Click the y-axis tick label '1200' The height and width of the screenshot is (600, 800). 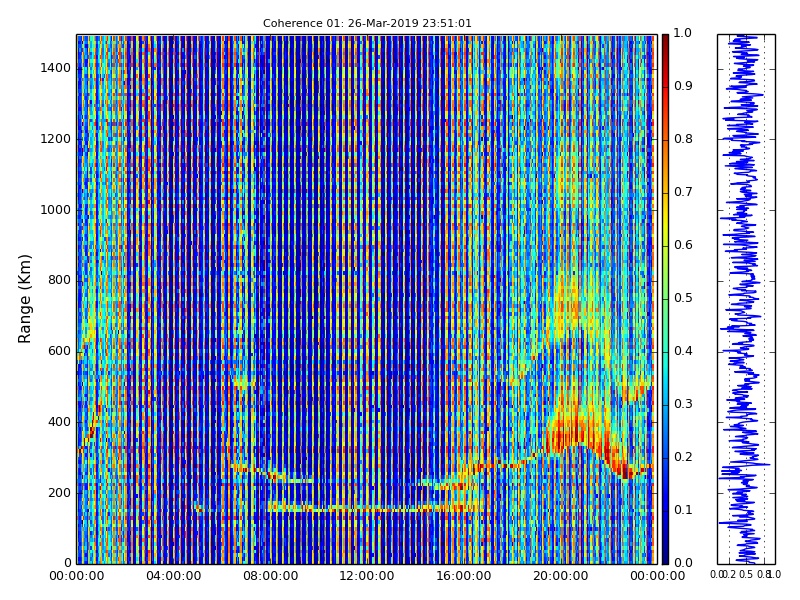[56, 139]
